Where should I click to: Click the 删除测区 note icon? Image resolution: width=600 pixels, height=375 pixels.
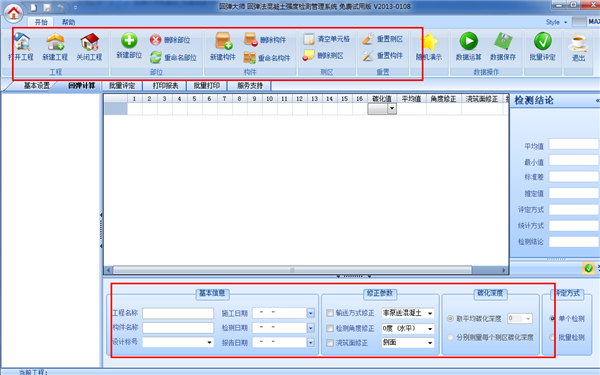tap(308, 56)
